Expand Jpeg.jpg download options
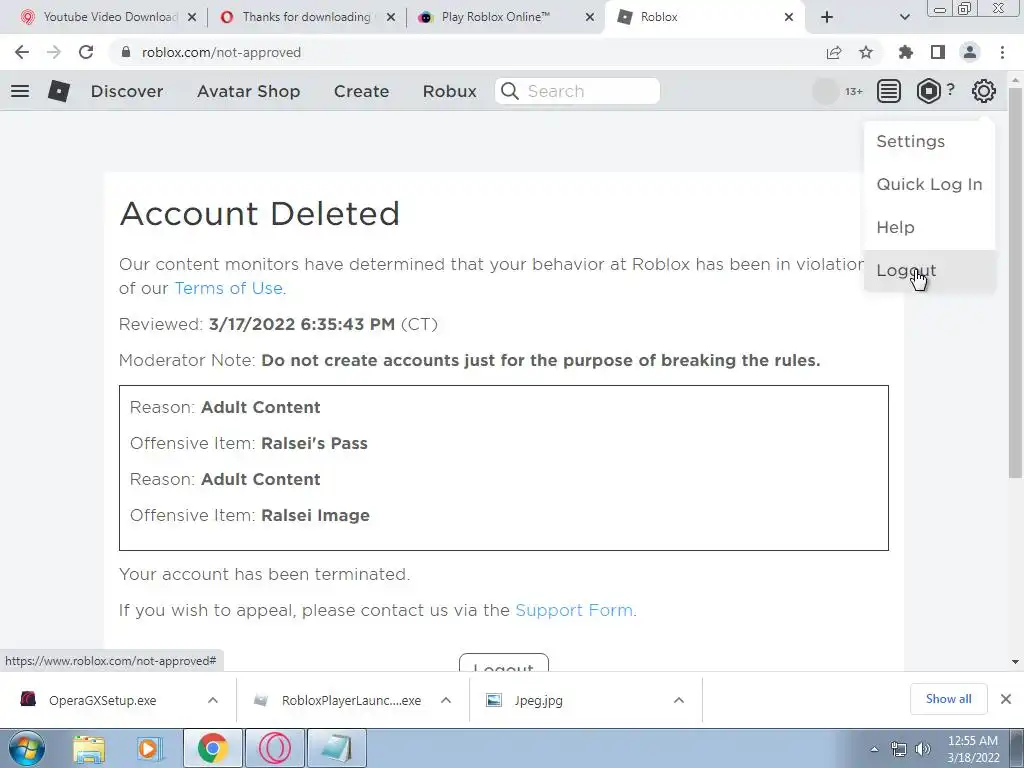1024x768 pixels. click(679, 700)
